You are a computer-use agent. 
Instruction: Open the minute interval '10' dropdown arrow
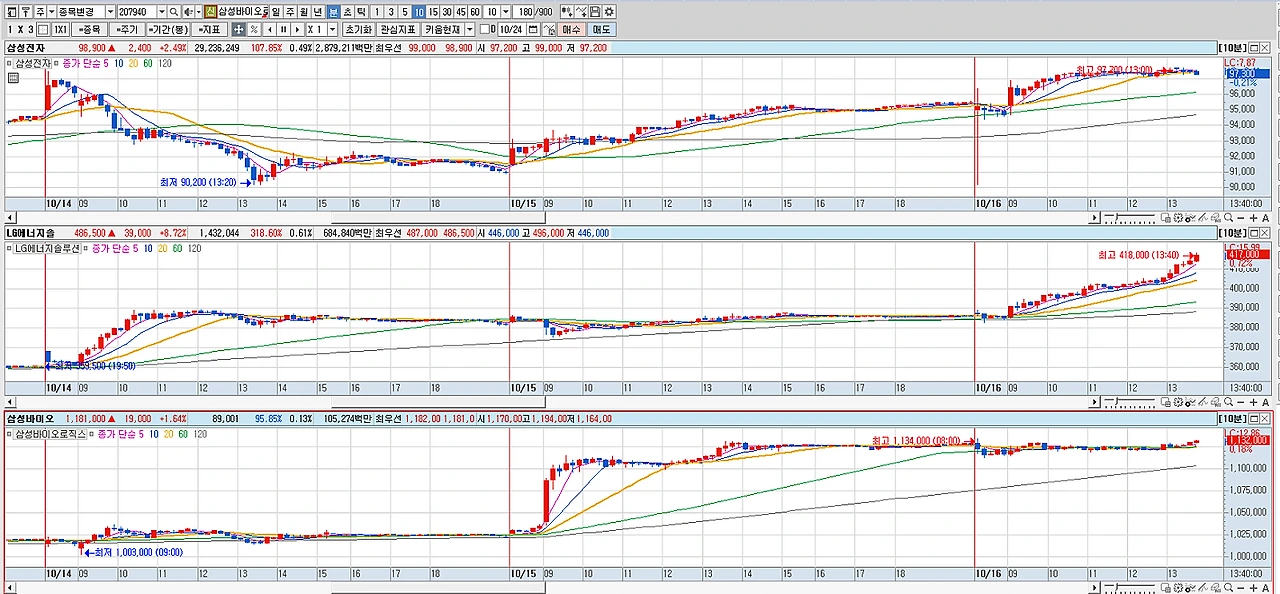(506, 11)
